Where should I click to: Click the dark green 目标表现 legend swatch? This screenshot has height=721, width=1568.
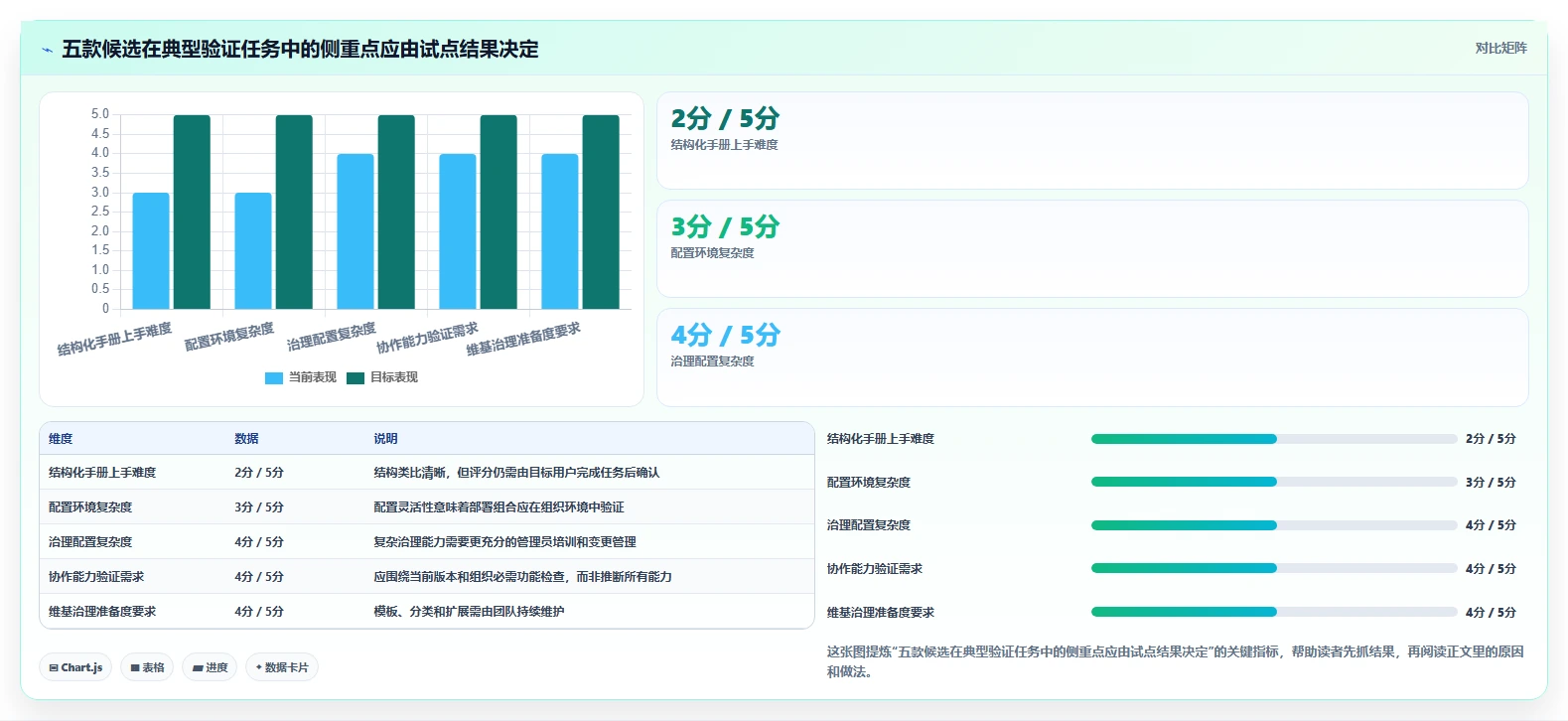pos(356,378)
